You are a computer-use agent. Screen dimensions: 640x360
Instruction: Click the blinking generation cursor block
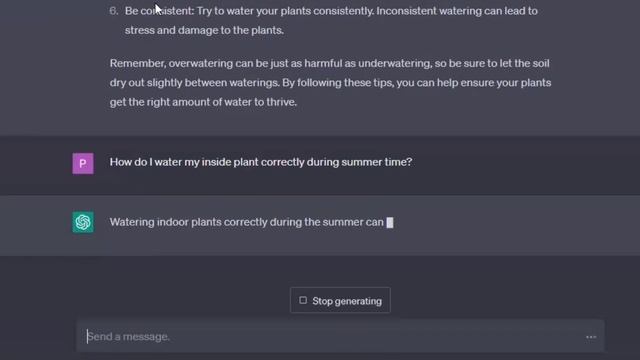pos(390,222)
